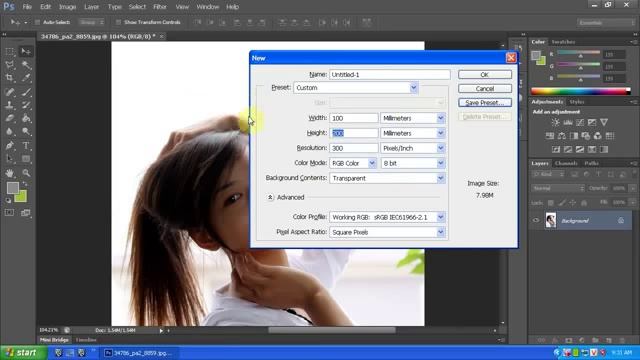The height and width of the screenshot is (360, 640).
Task: Switch to the Paths tab
Action: (x=591, y=163)
